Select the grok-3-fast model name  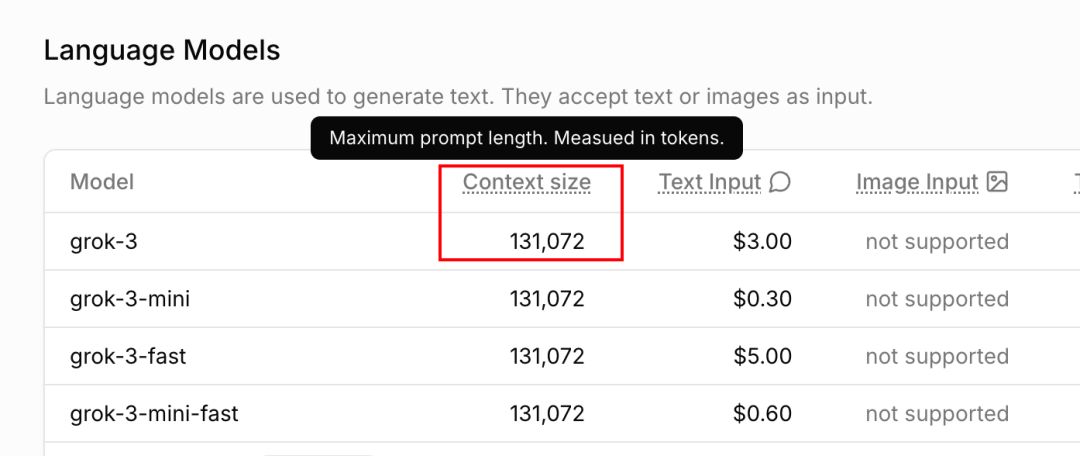coord(128,356)
